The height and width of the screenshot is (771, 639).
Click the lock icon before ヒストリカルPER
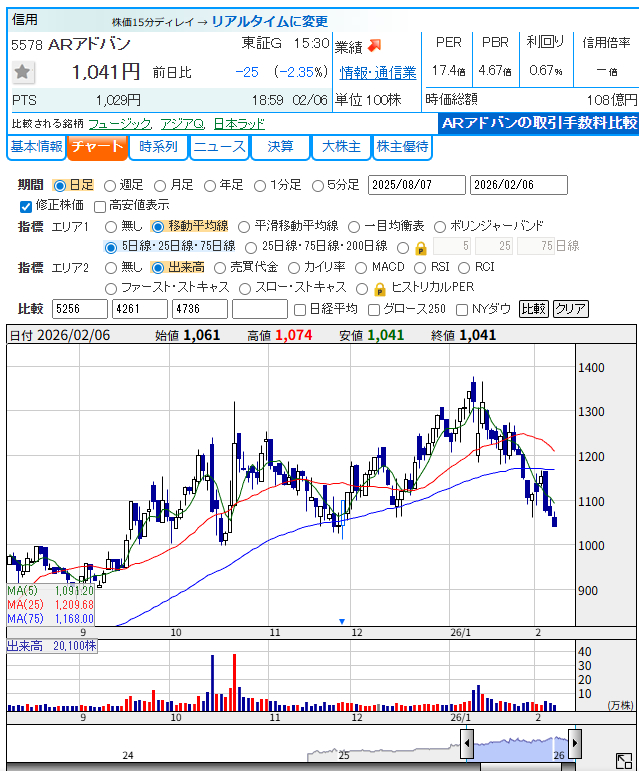379,288
